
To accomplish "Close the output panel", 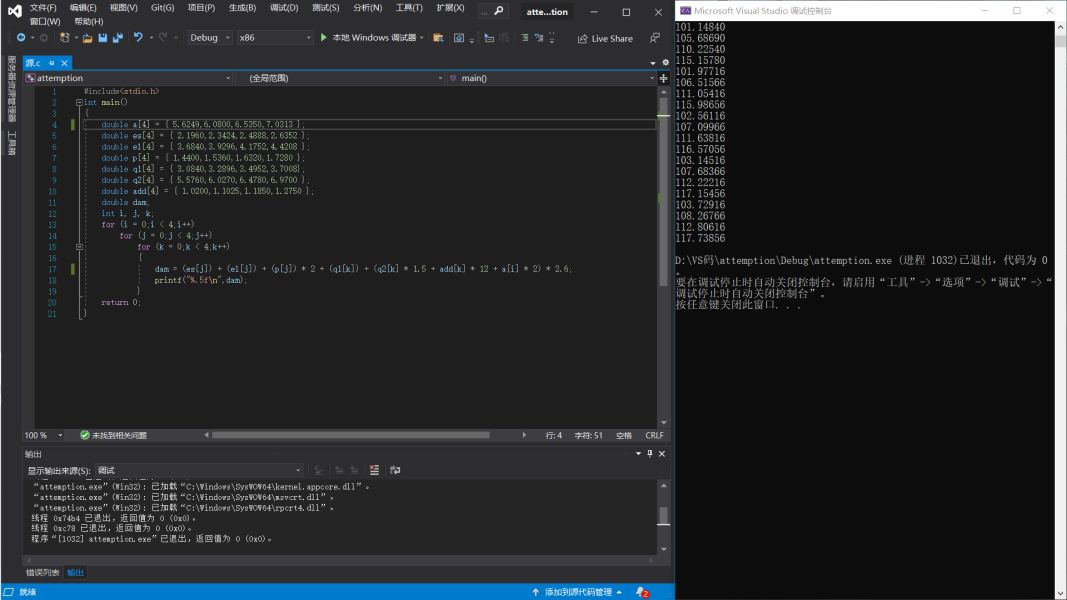I will point(662,454).
